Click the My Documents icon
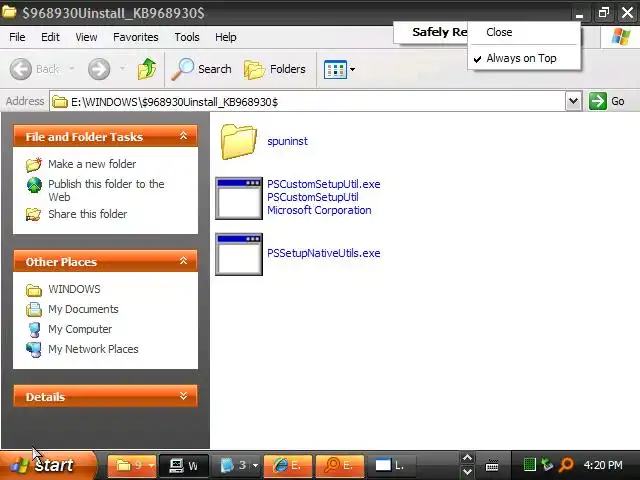Viewport: 640px width, 480px height. (x=34, y=309)
